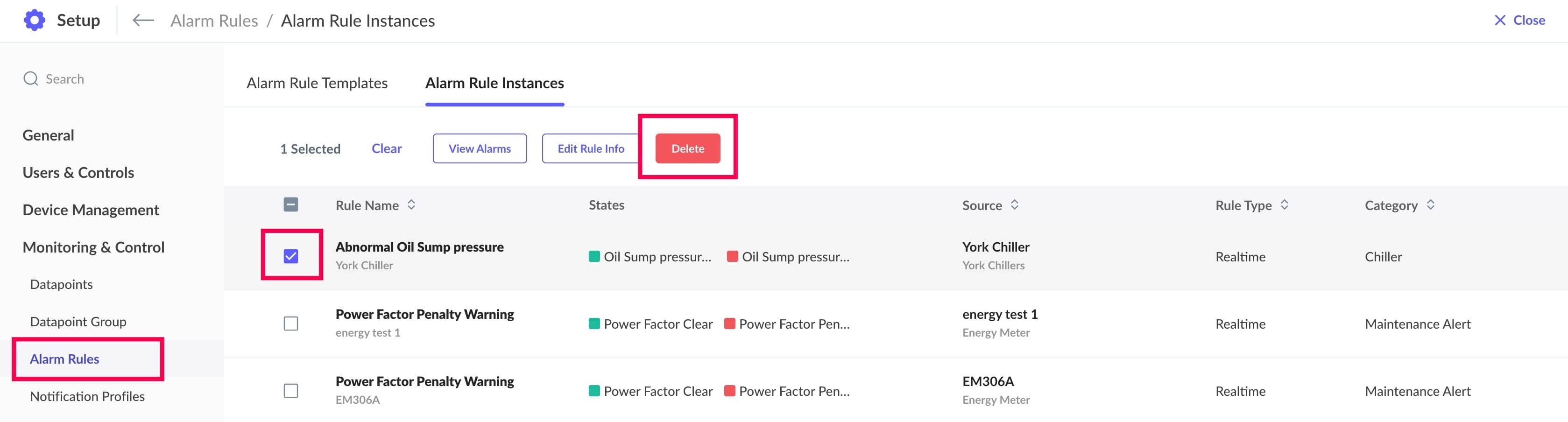1568x422 pixels.
Task: Uncheck Abnormal Oil Sump pressure checkbox
Action: [x=291, y=256]
